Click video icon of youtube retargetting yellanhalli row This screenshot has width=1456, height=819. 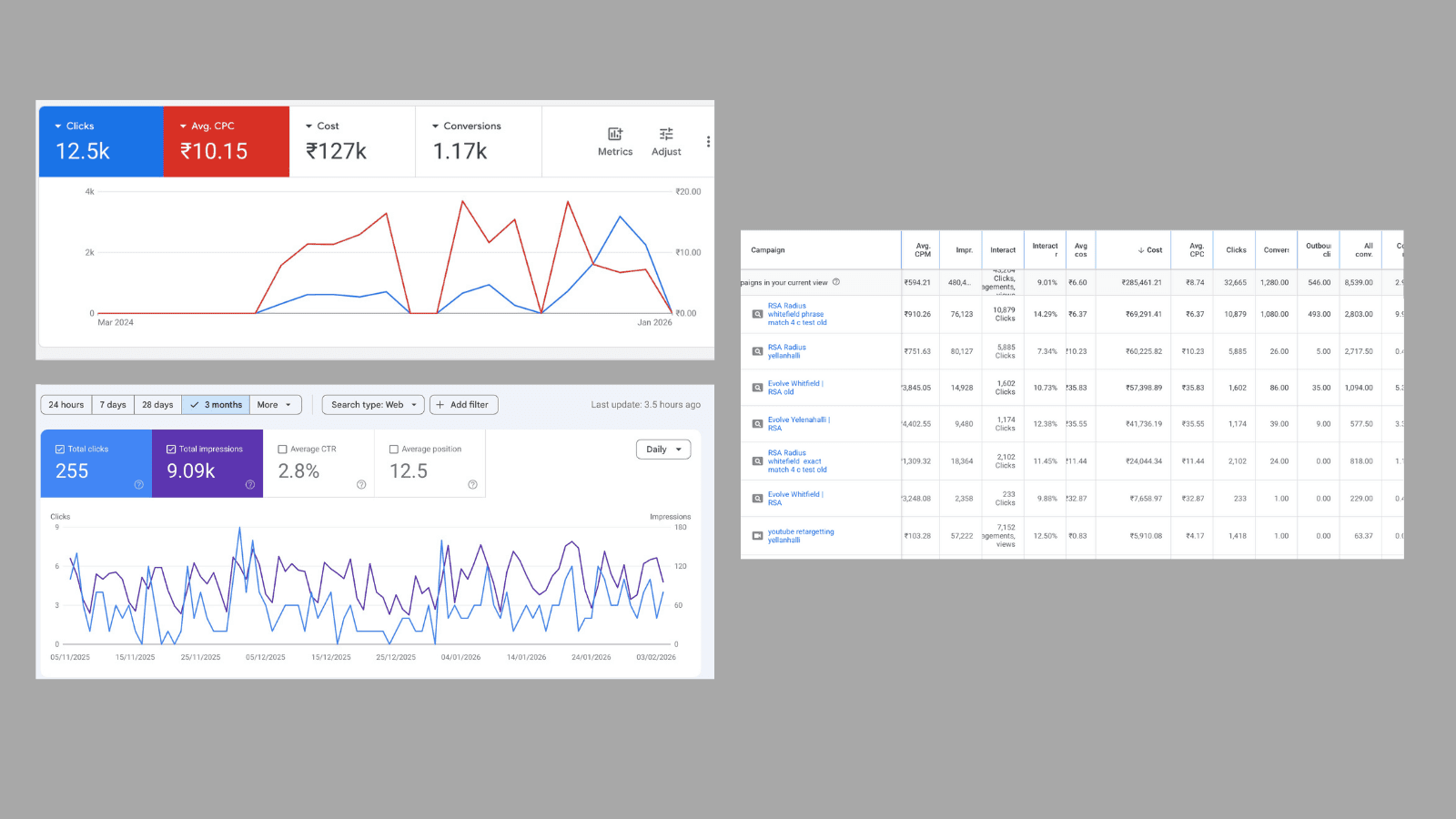(x=757, y=536)
